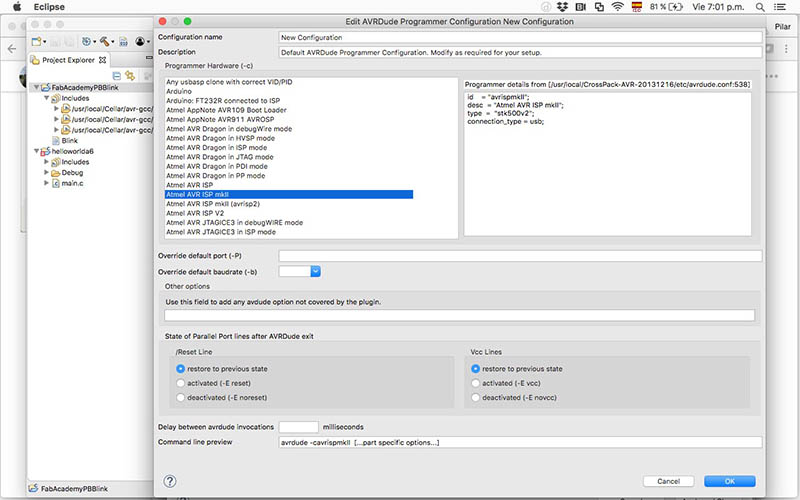
Task: Collapse Includes under FabAcademyPBBlink
Action: 46,98
